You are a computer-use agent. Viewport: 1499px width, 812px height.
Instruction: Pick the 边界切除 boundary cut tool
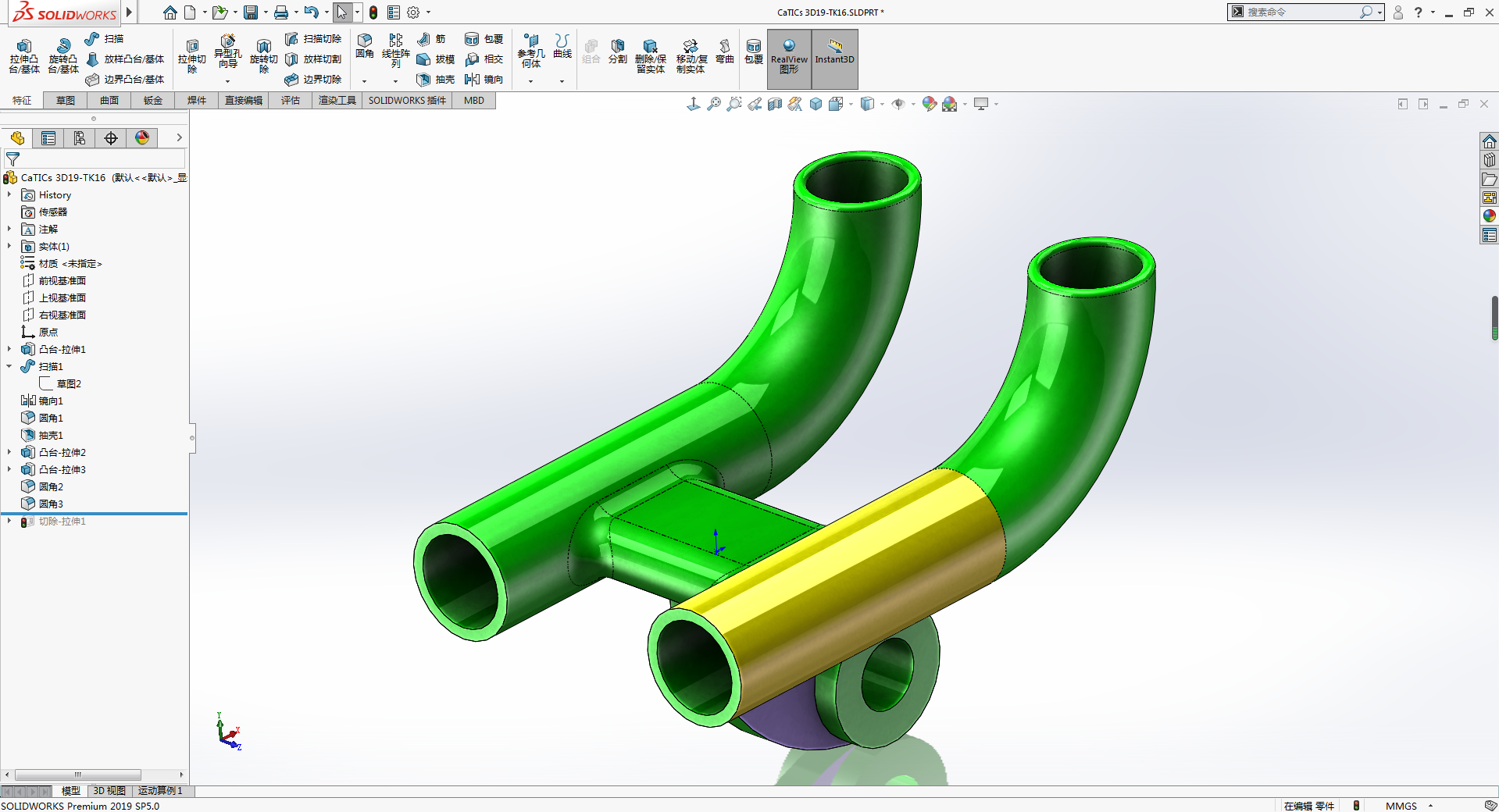point(313,80)
